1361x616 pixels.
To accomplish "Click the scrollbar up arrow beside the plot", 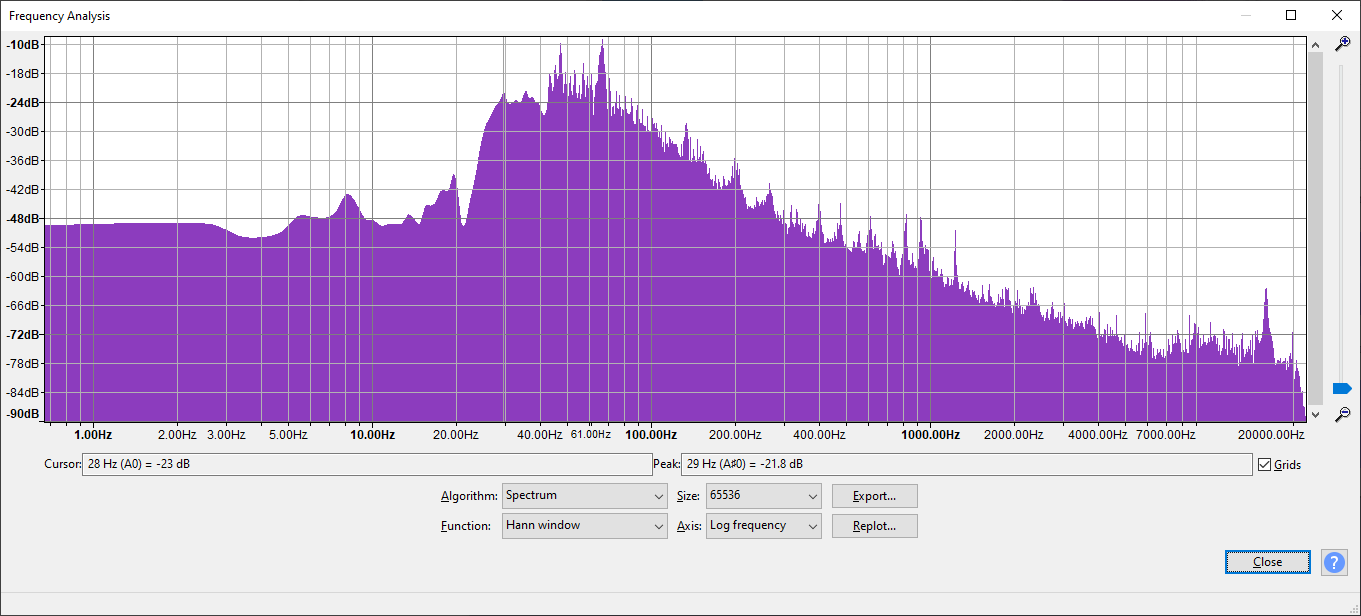I will point(1315,44).
